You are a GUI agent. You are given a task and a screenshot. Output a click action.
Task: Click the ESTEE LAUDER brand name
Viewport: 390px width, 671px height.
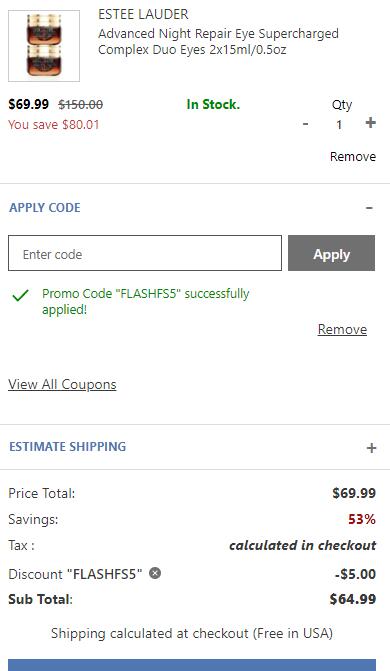pyautogui.click(x=143, y=14)
